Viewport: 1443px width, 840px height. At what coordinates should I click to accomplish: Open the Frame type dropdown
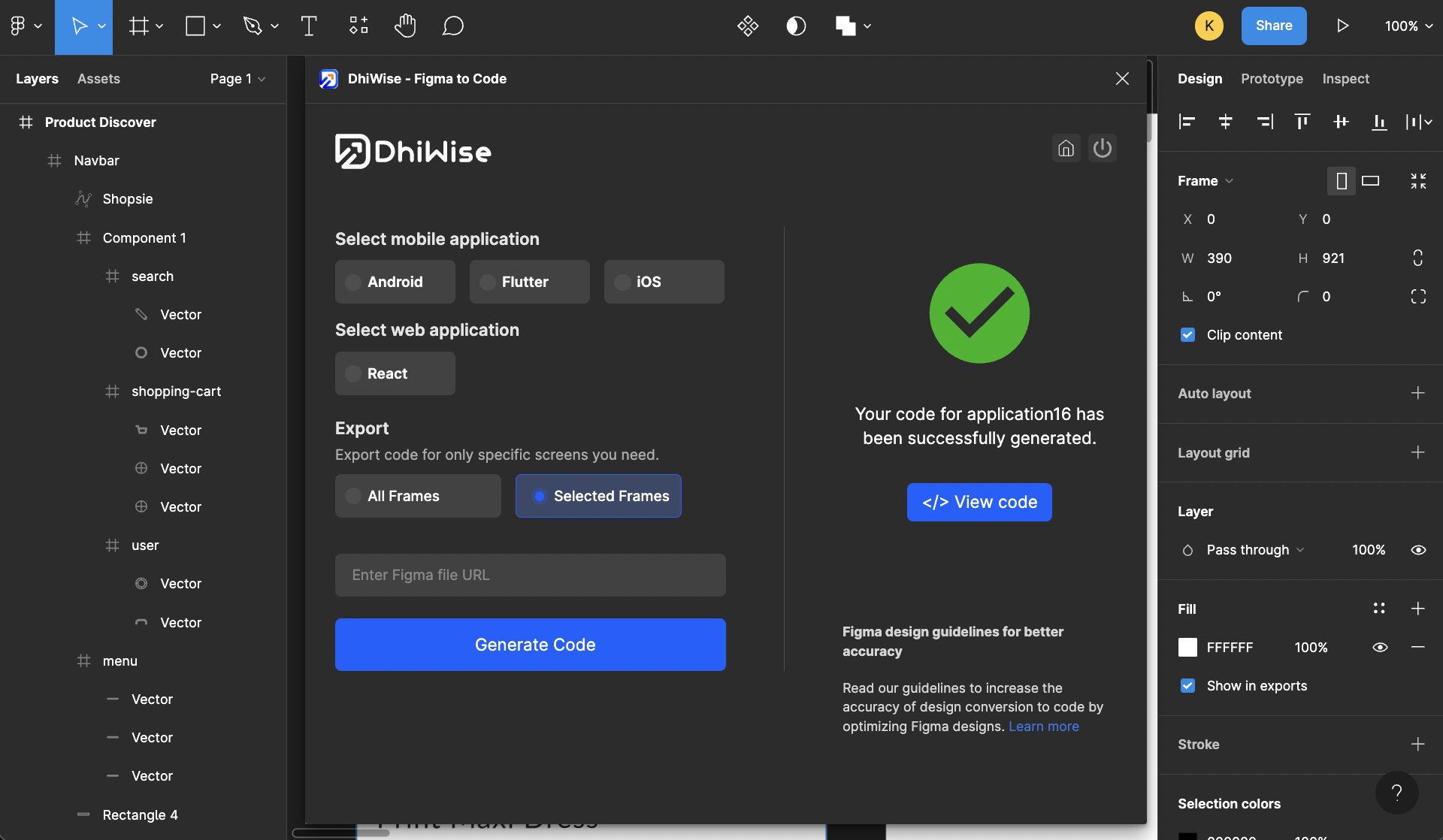pyautogui.click(x=1206, y=181)
